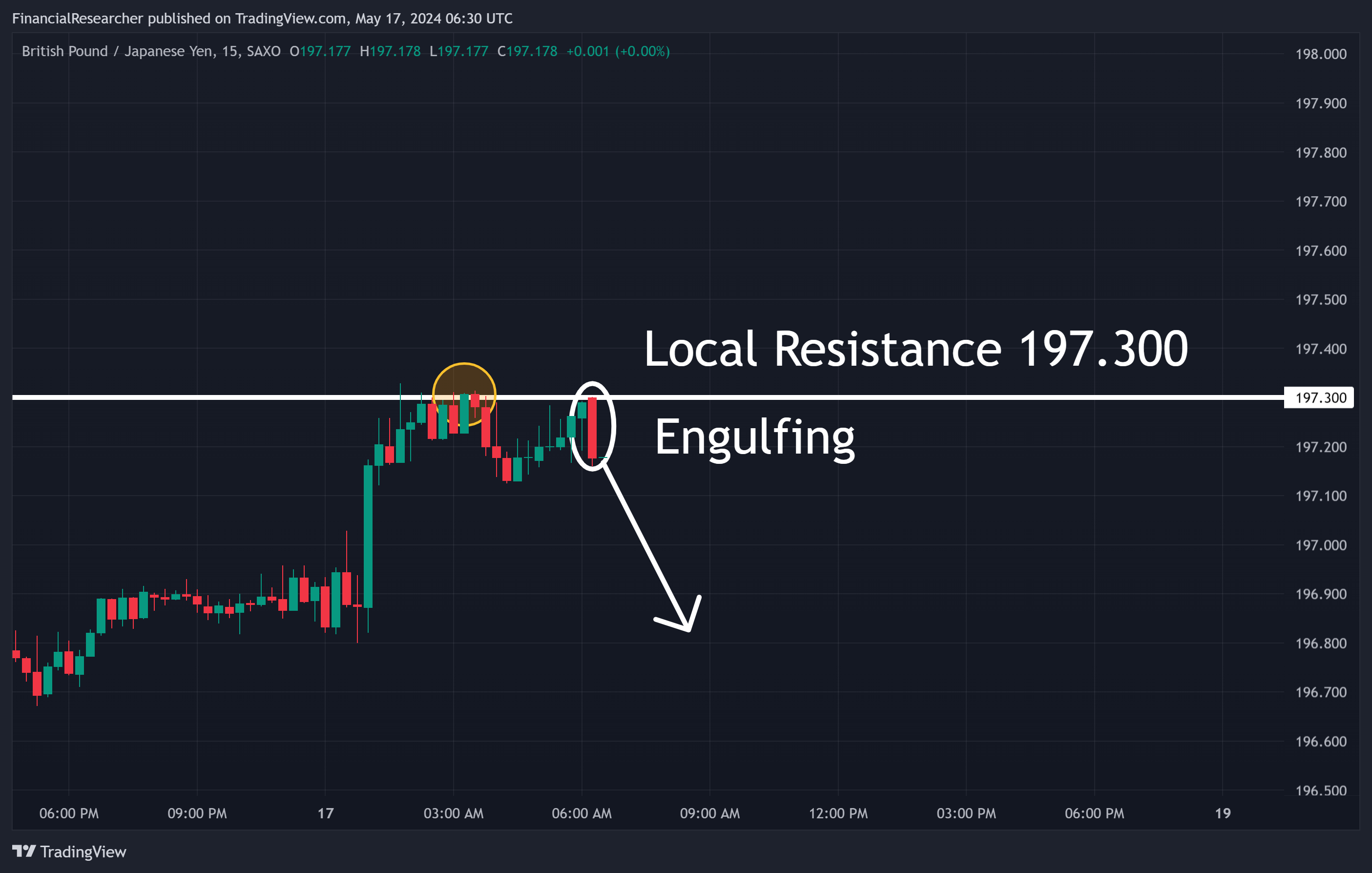Click the red engulfing candle body
1372x873 pixels.
(593, 428)
